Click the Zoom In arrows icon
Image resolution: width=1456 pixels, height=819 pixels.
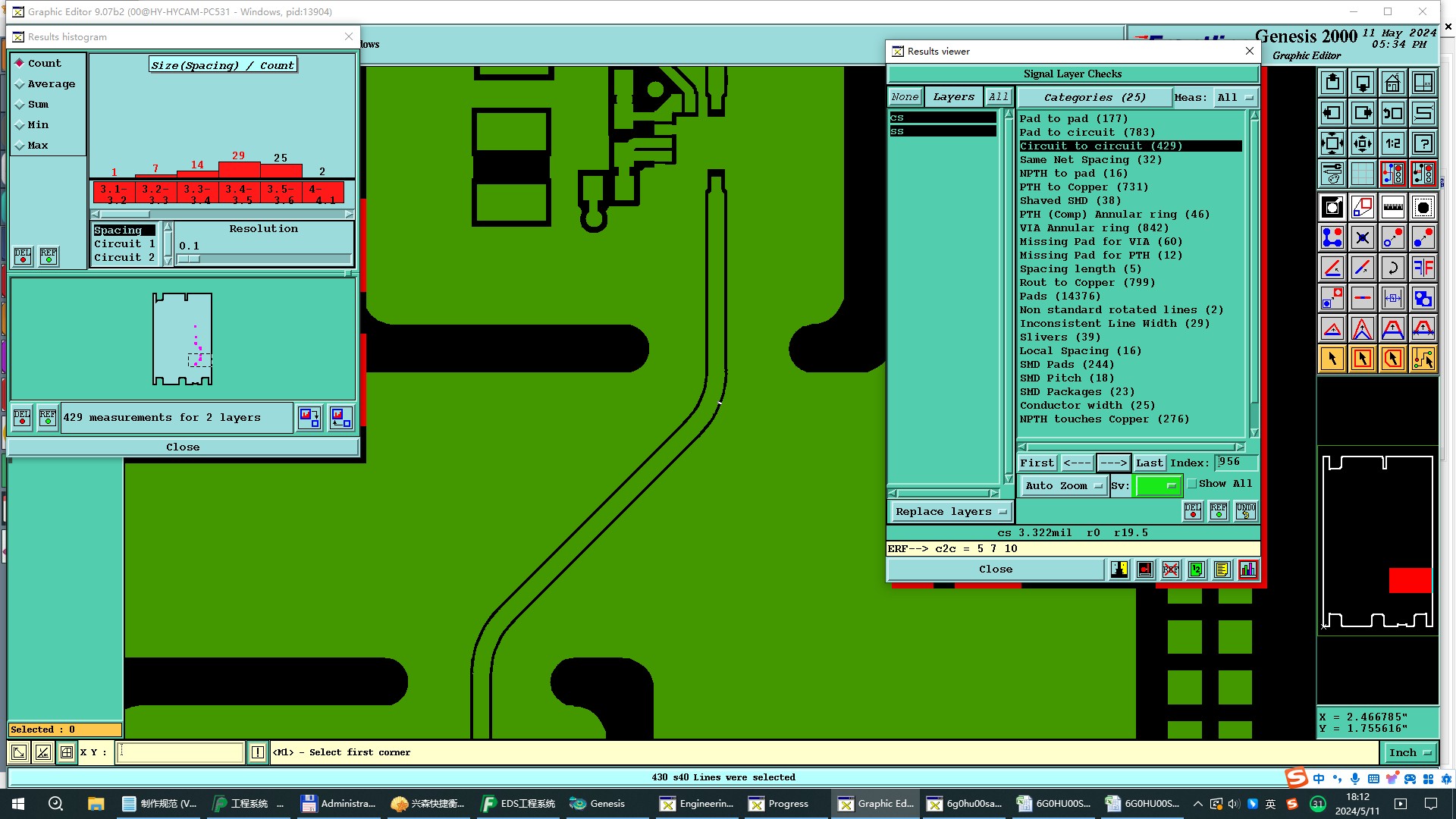(1332, 143)
